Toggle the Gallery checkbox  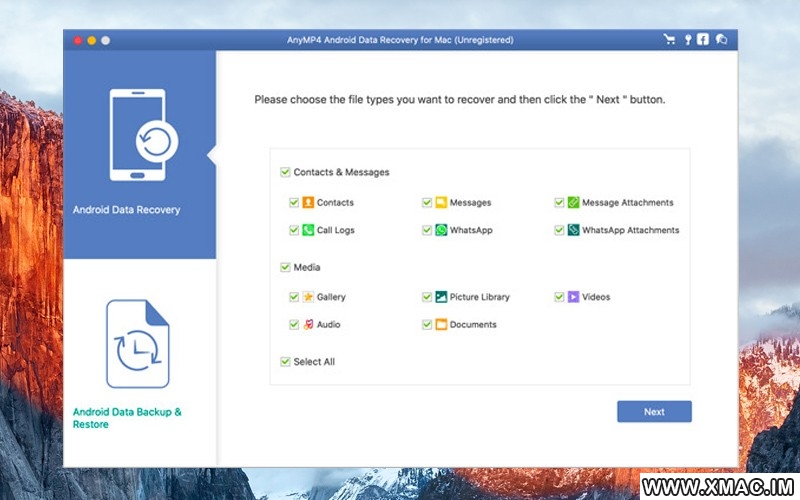pos(294,297)
